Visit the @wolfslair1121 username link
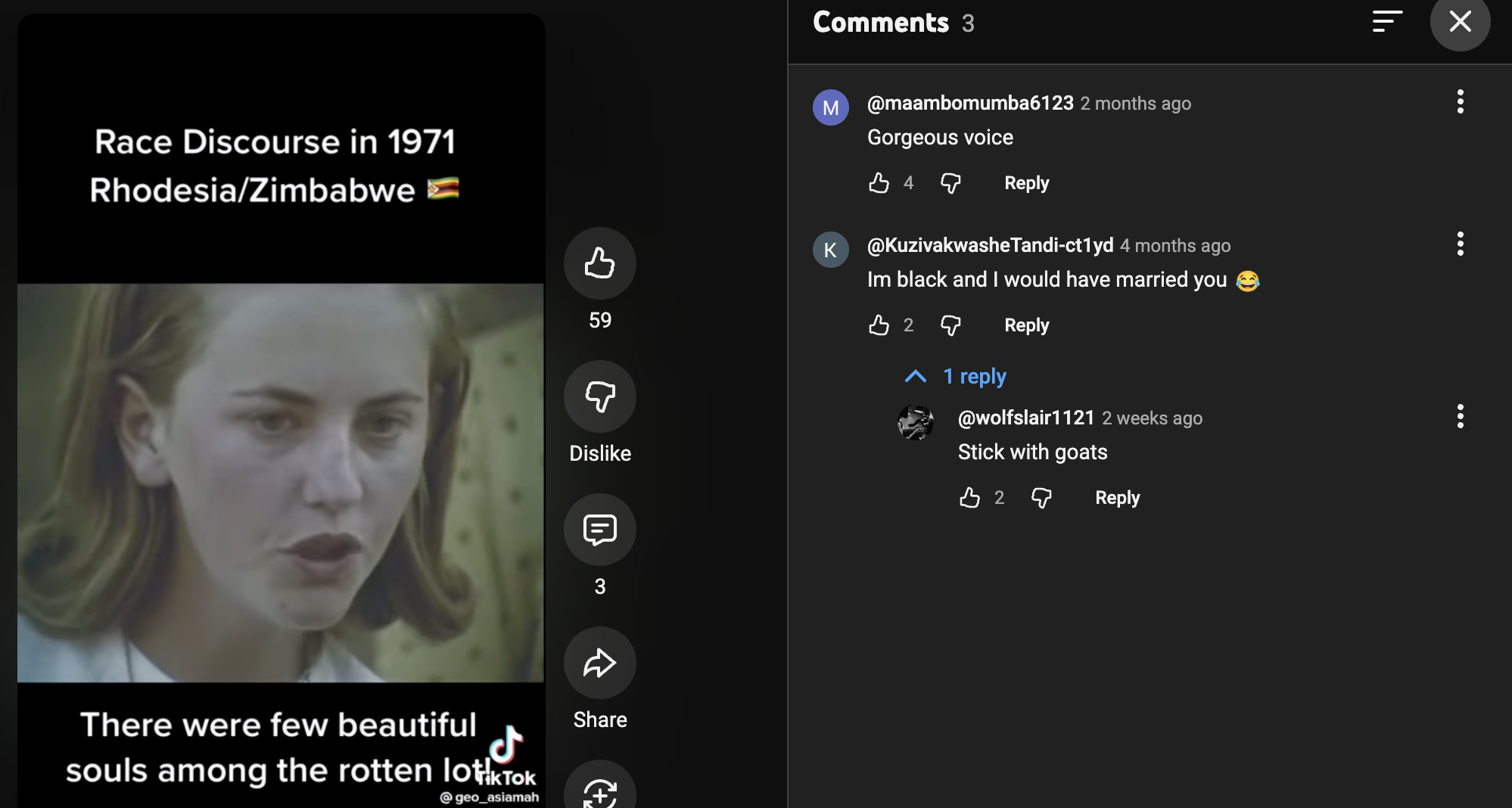 pyautogui.click(x=1026, y=418)
